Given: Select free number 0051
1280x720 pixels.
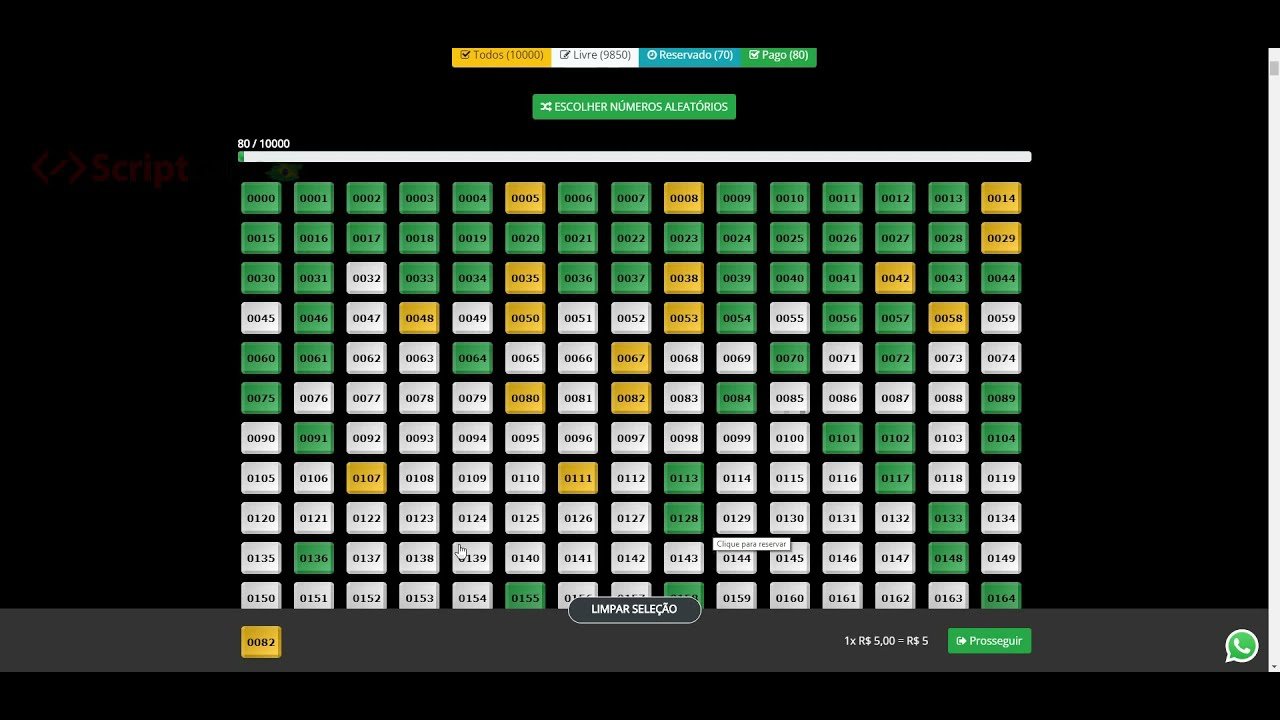Looking at the screenshot, I should (578, 318).
